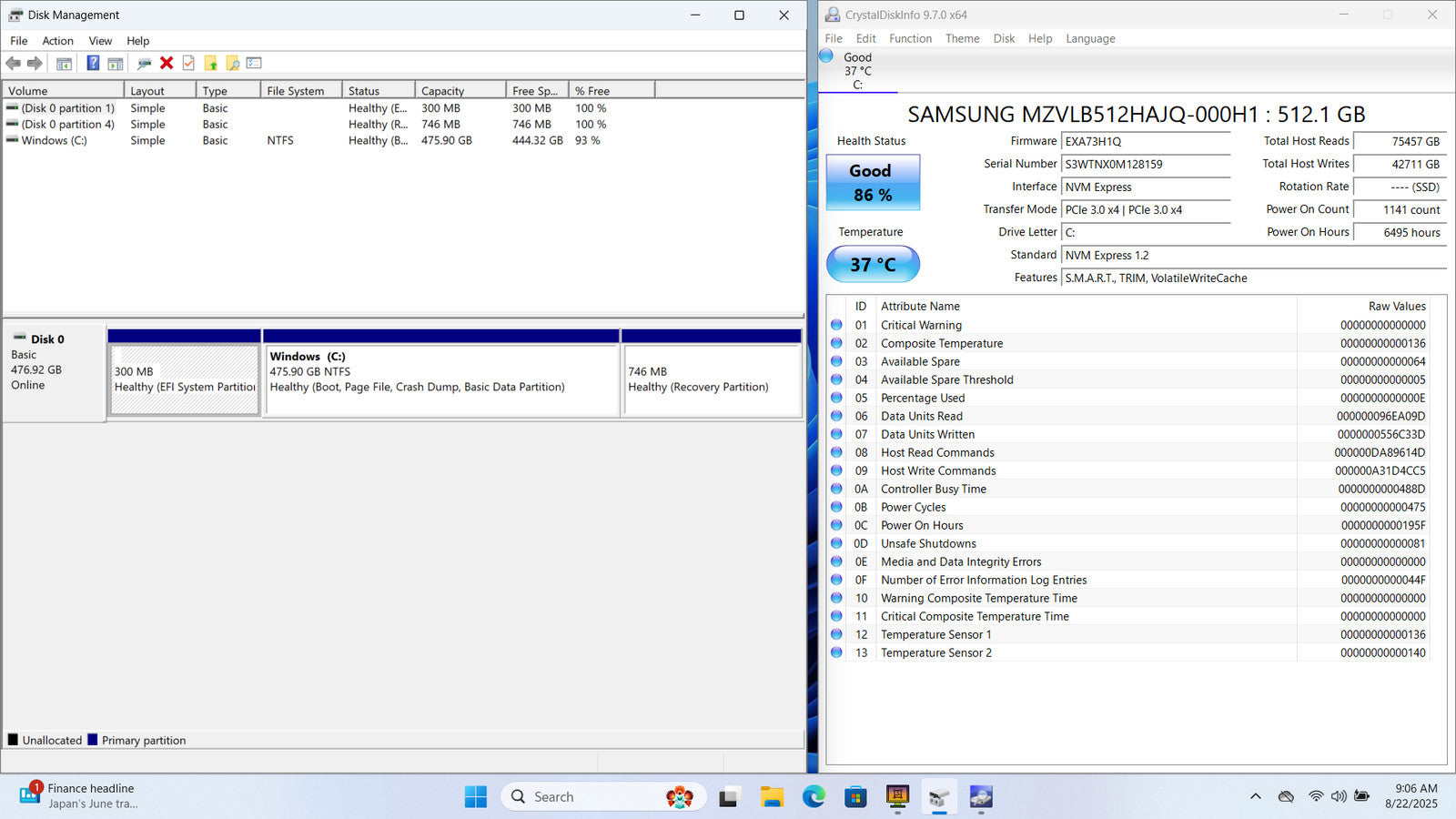Click the properties icon with orange checkmark
The height and width of the screenshot is (819, 1456).
(188, 63)
